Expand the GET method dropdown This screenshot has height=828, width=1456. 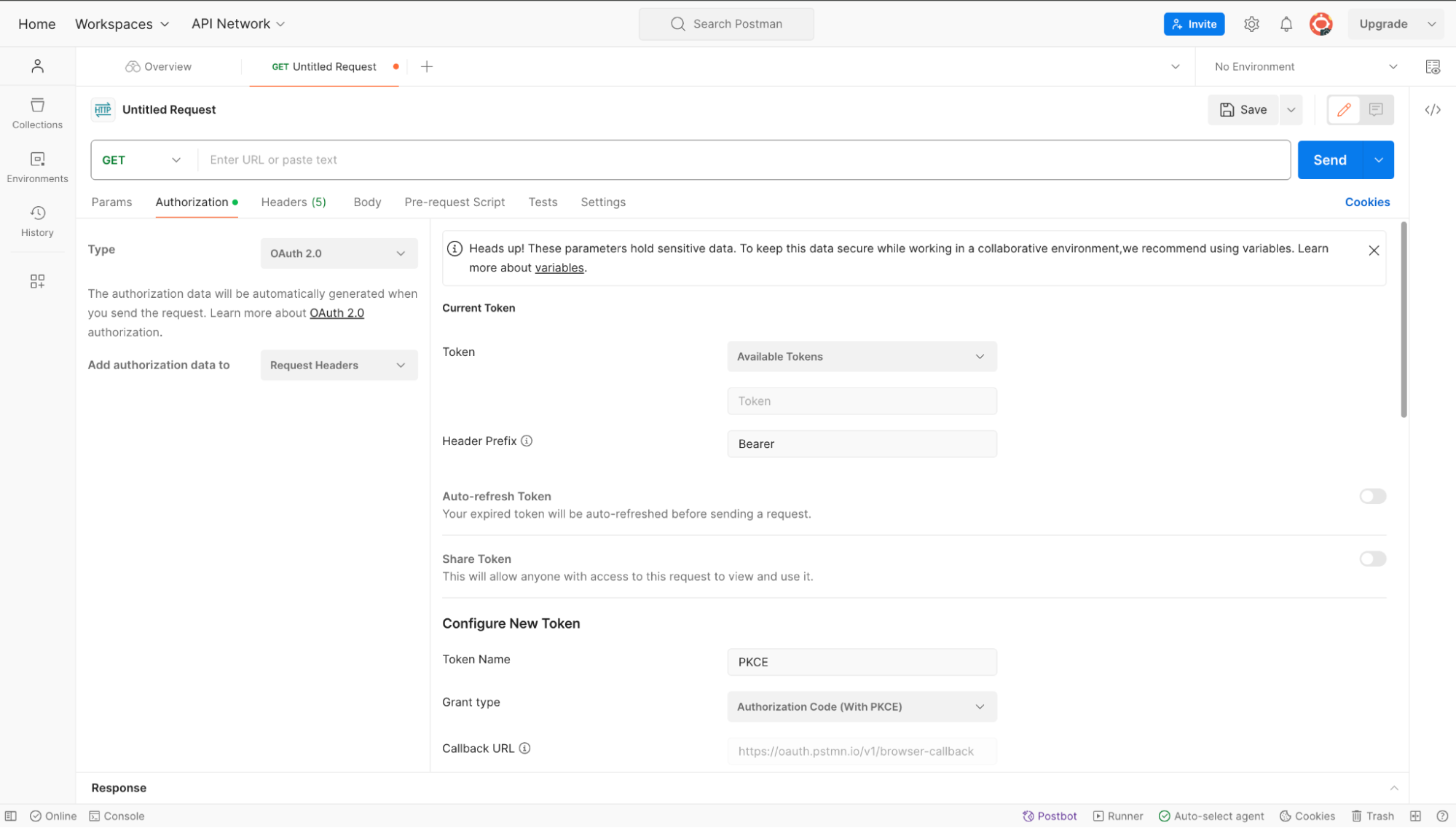pyautogui.click(x=142, y=160)
